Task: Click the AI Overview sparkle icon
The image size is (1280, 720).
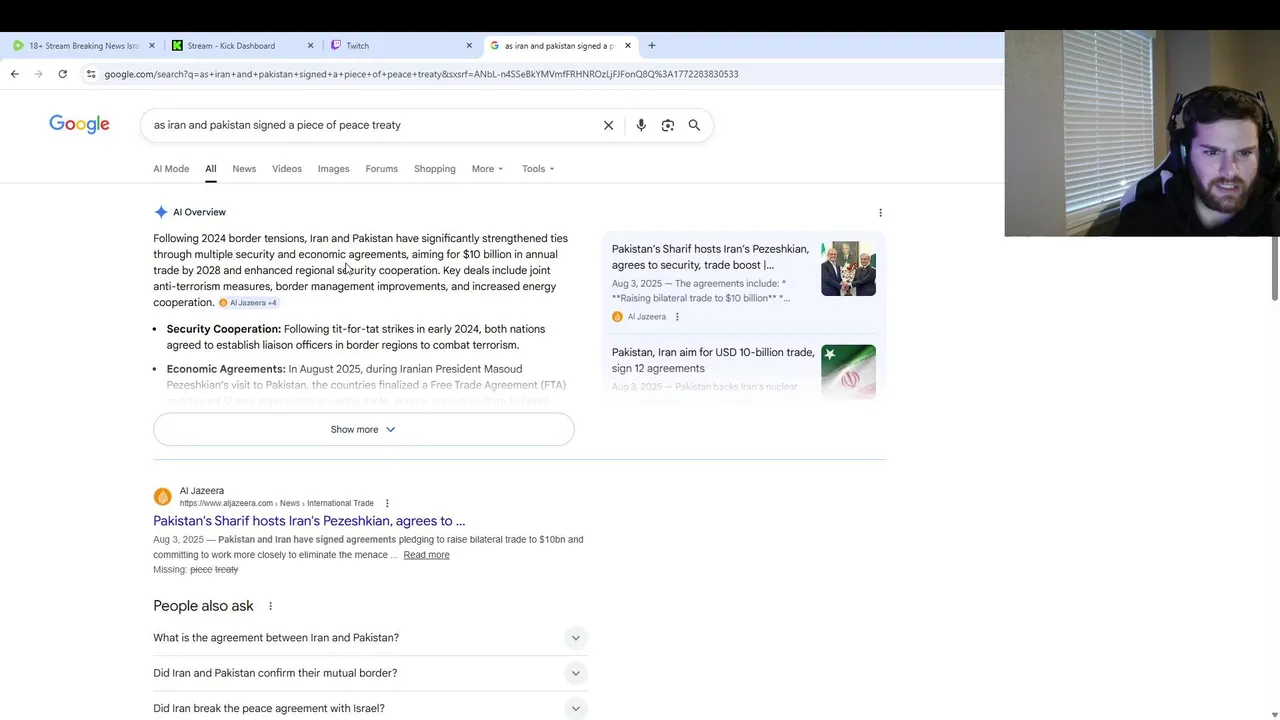Action: click(x=161, y=212)
